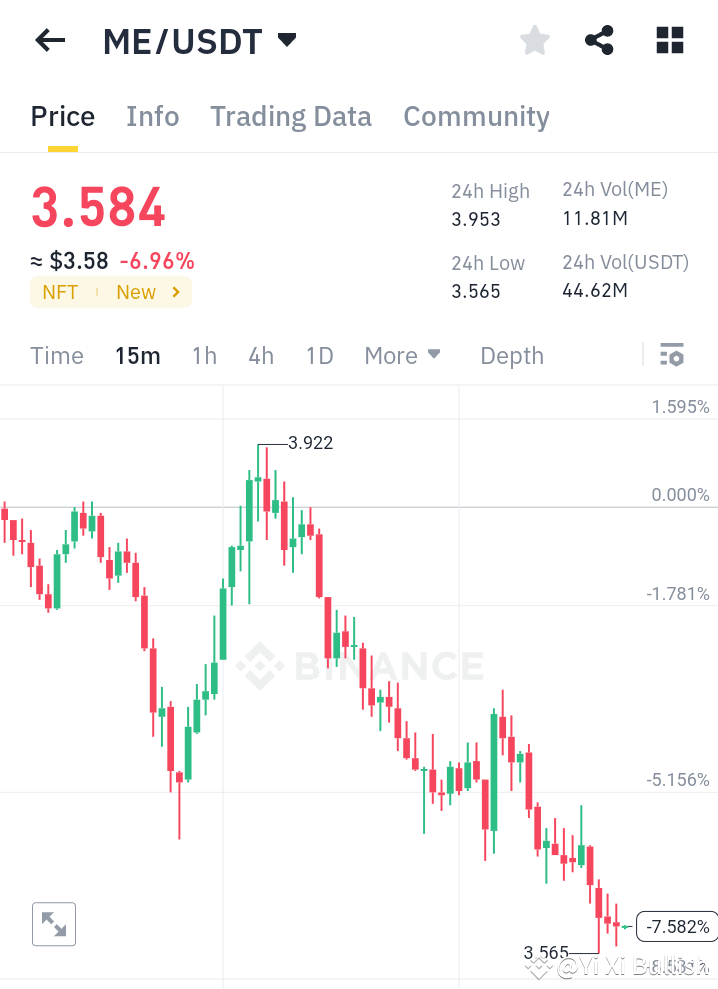Switch to the Time line chart view
The height and width of the screenshot is (989, 718).
(57, 355)
